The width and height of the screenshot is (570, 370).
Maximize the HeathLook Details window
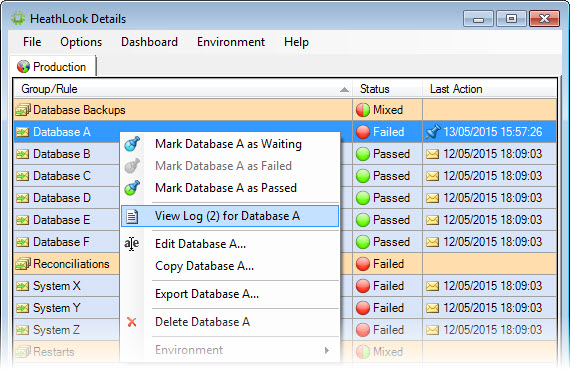pyautogui.click(x=511, y=19)
